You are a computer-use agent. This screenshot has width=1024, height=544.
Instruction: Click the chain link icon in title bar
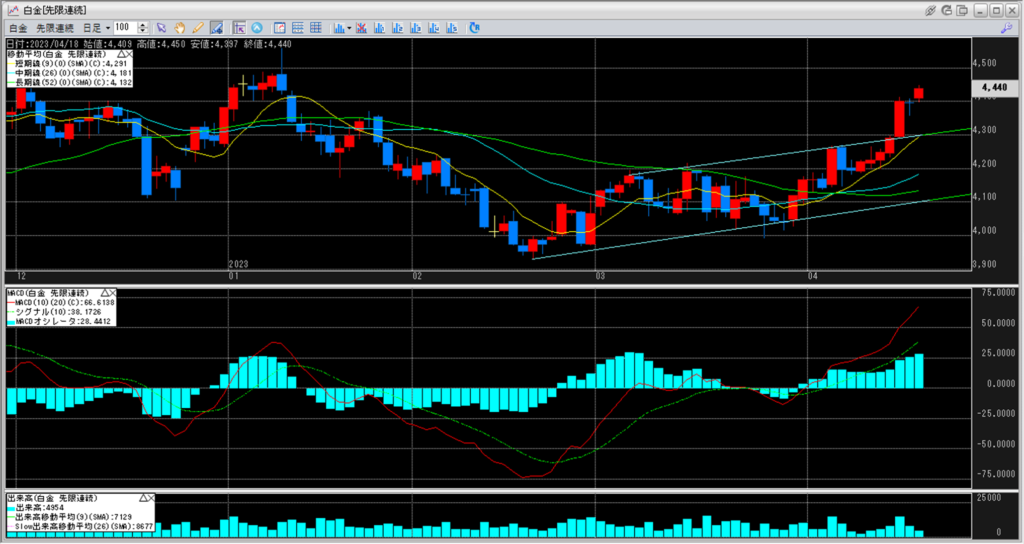tap(930, 8)
